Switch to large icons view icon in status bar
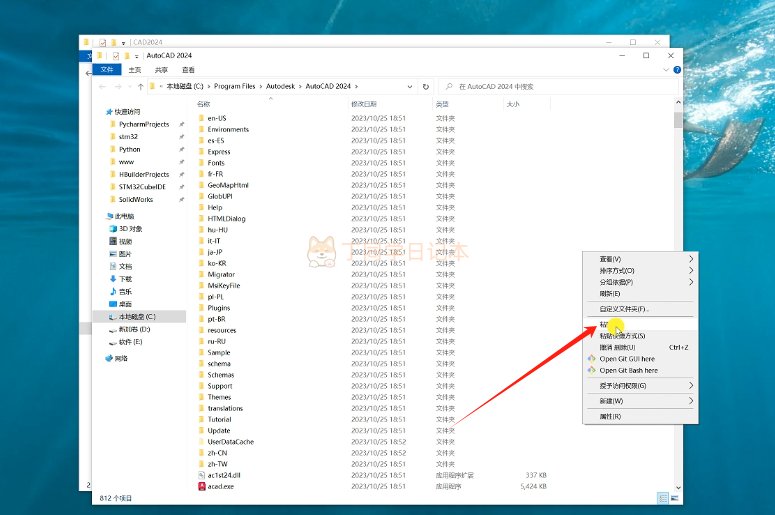Image resolution: width=775 pixels, height=515 pixels. (675, 498)
